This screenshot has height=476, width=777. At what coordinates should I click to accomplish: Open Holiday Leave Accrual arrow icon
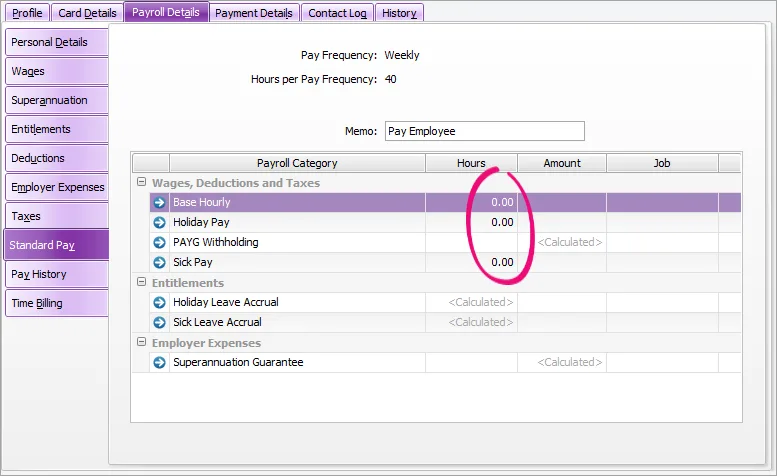(x=159, y=302)
